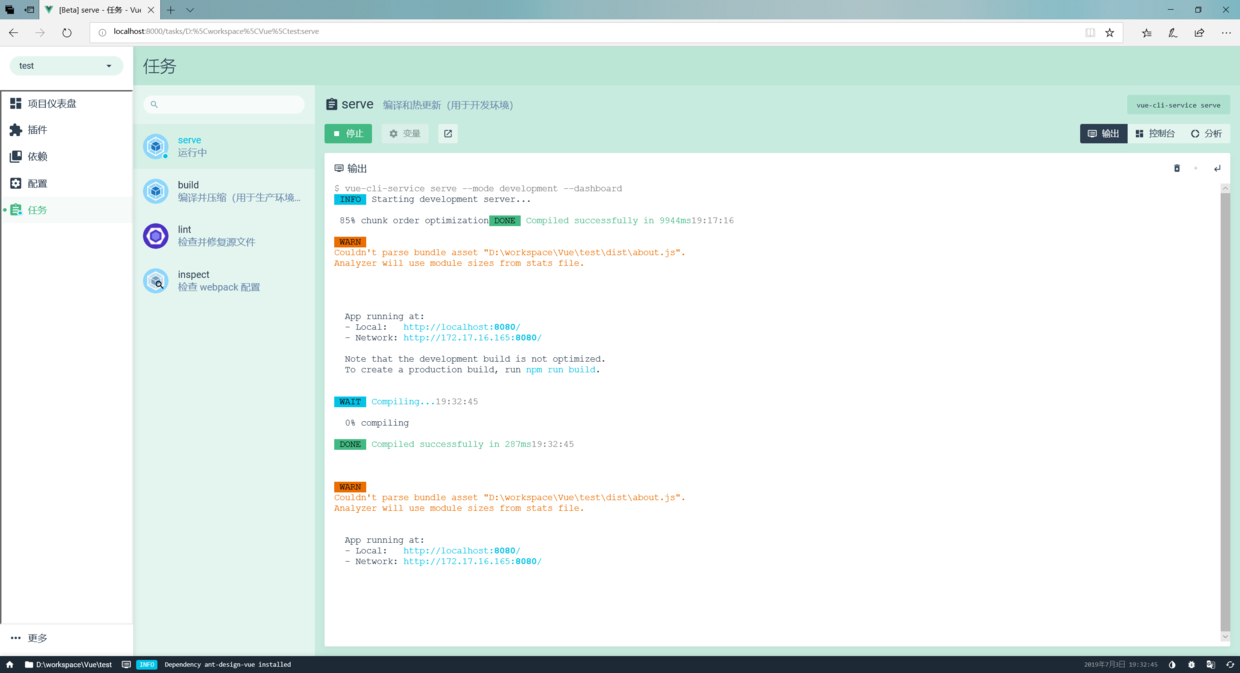
Task: Select the build task
Action: pos(224,191)
